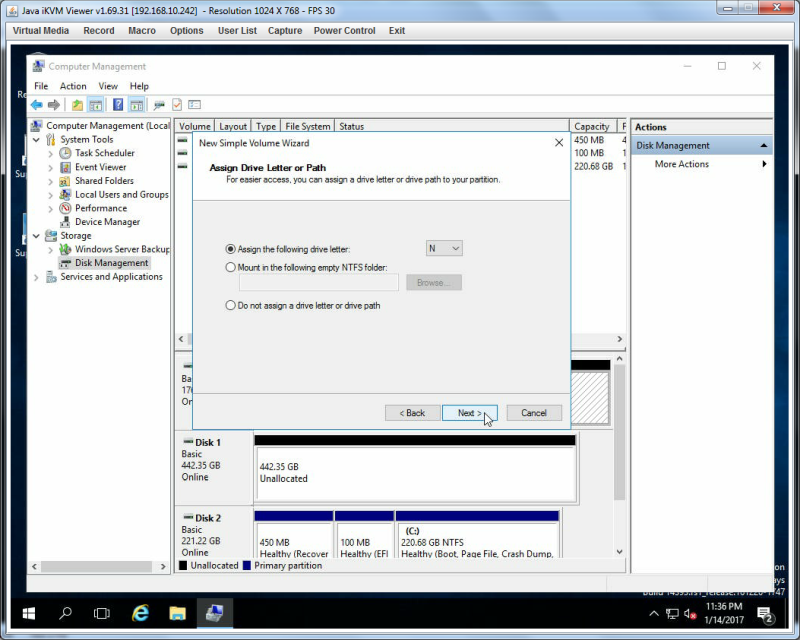Open the View menu
Screen dimensions: 800x640
point(108,86)
